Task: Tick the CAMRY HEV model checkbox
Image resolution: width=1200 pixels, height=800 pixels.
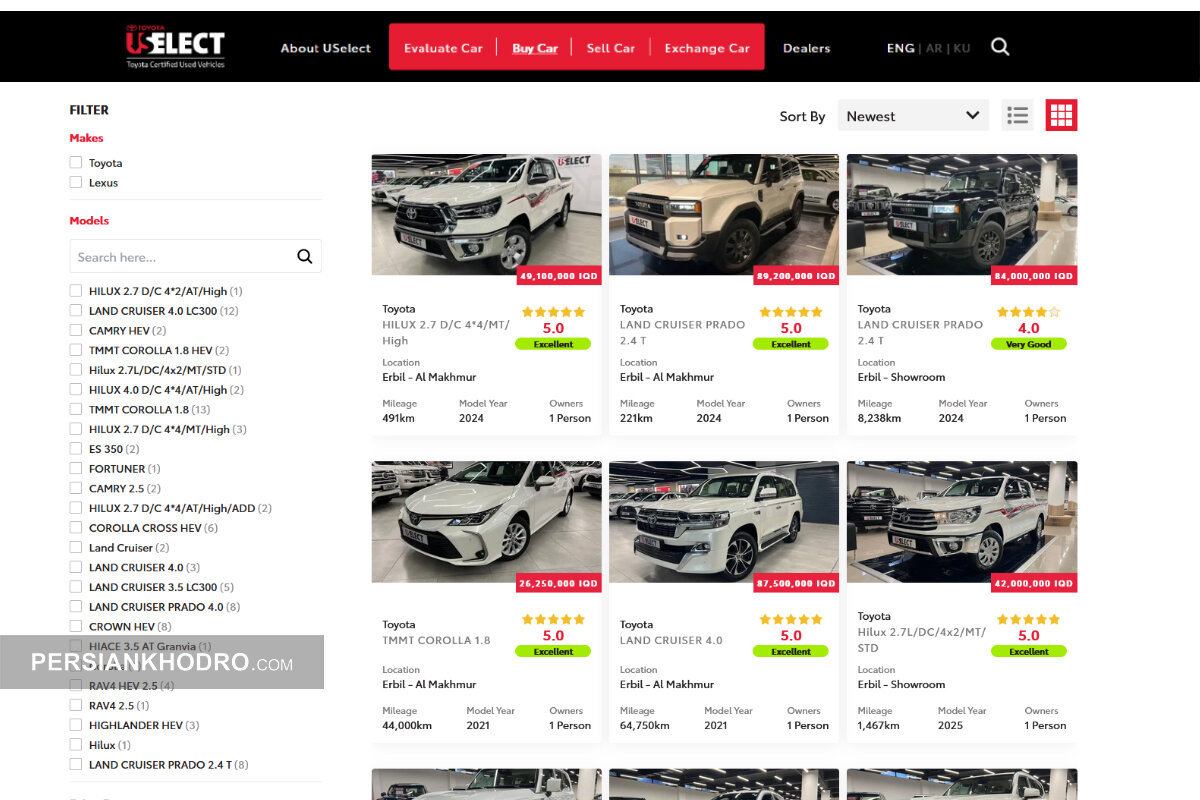Action: click(76, 331)
